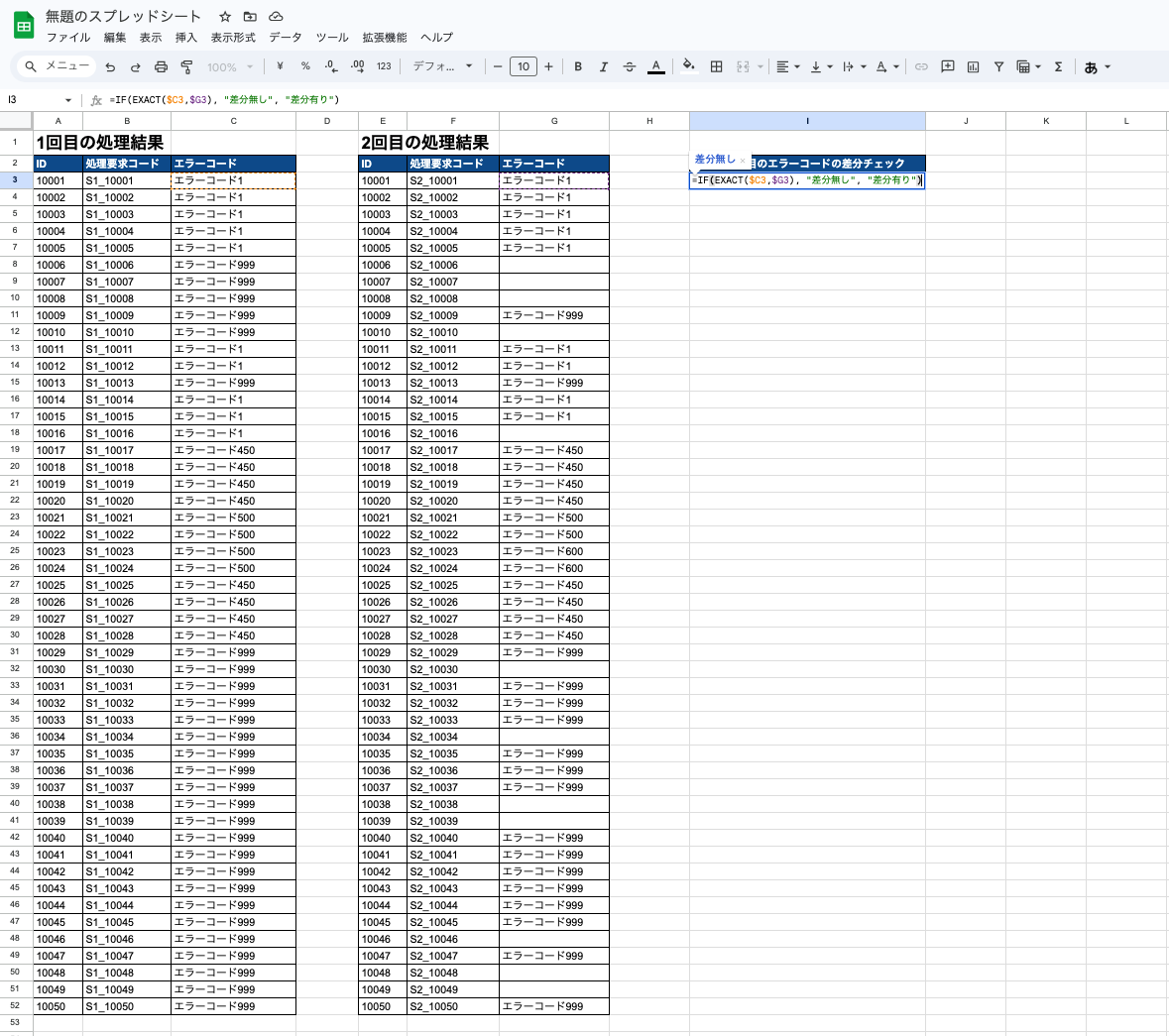
Task: Open the 挿入 menu
Action: click(186, 38)
